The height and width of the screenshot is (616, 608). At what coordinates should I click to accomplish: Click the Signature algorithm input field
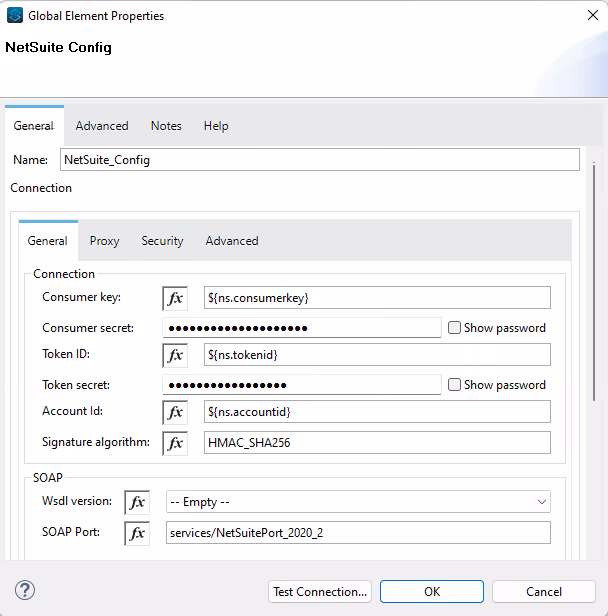click(377, 443)
